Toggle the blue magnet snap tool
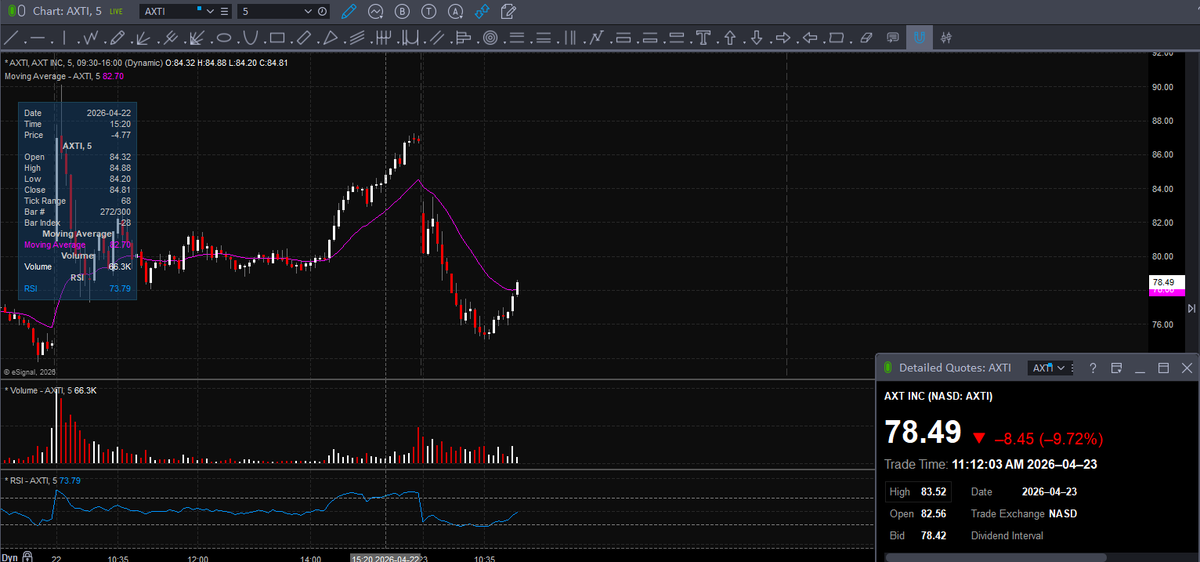1200x562 pixels. click(x=919, y=38)
